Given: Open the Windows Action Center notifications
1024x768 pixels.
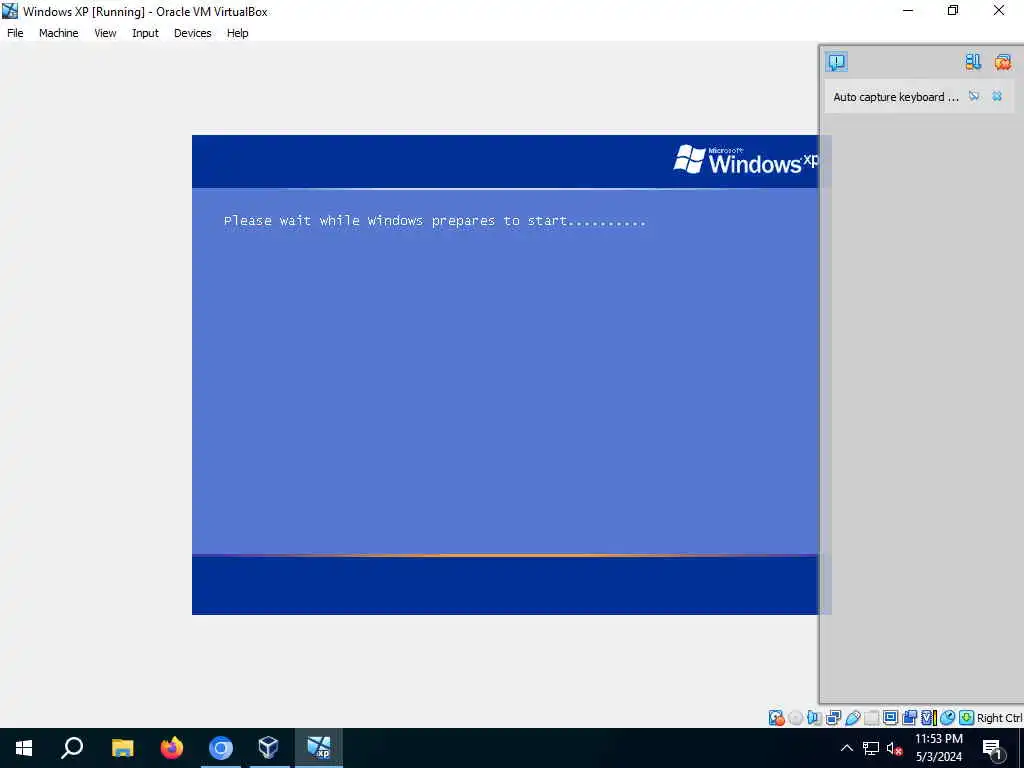Looking at the screenshot, I should [993, 748].
